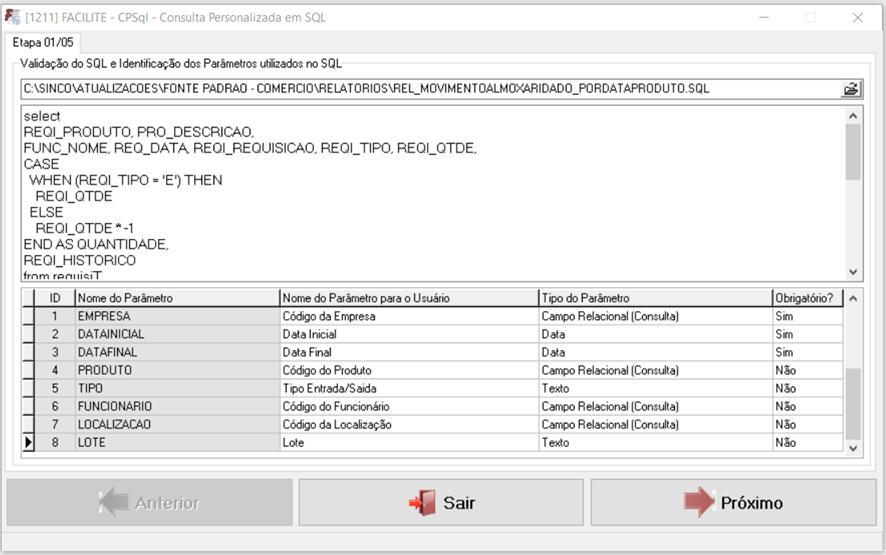This screenshot has height=555, width=886.
Task: Select the DATAFINAL parameter cell
Action: pyautogui.click(x=177, y=352)
